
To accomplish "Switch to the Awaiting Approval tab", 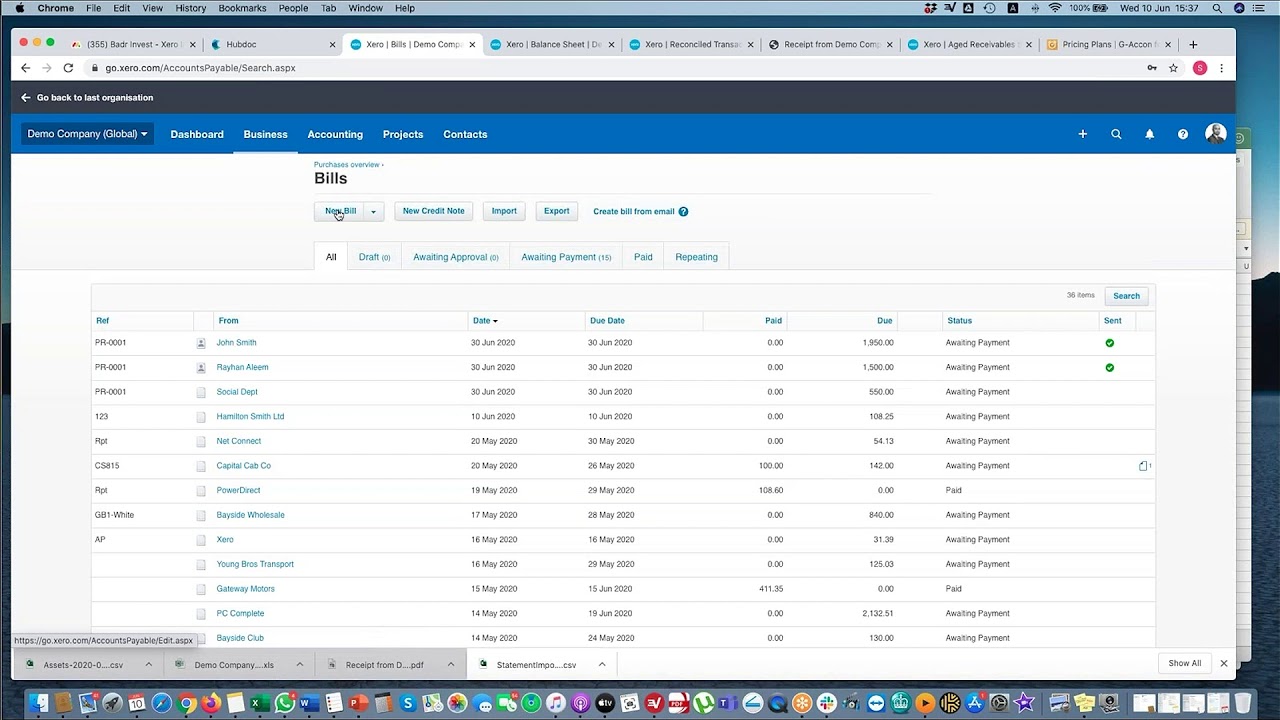I will tap(455, 257).
